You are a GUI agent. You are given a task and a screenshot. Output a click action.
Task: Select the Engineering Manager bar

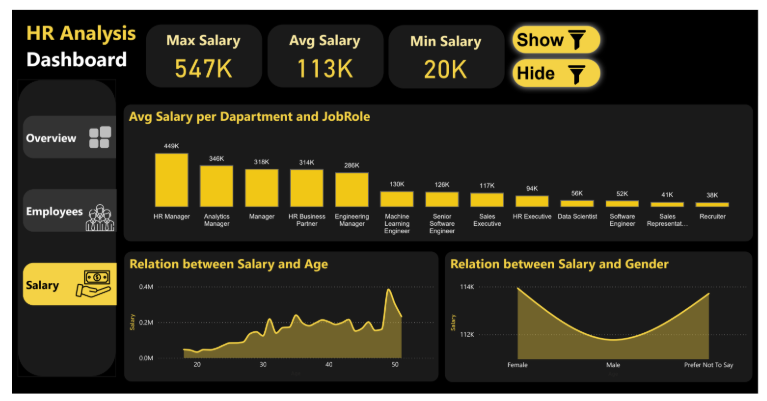351,190
